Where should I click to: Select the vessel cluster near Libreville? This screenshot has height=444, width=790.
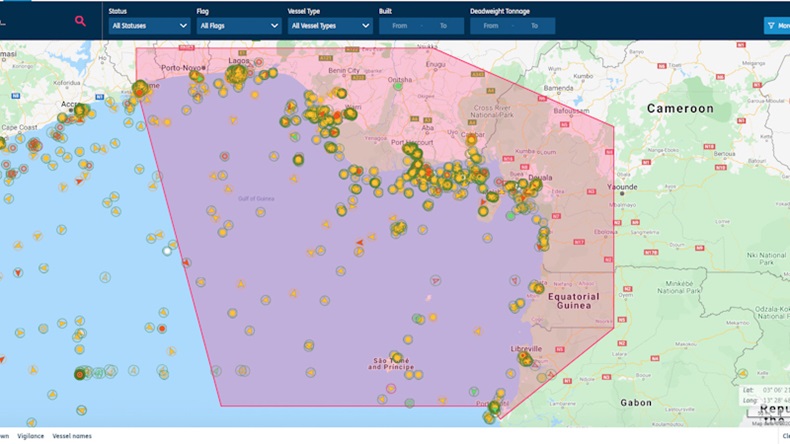coord(525,358)
